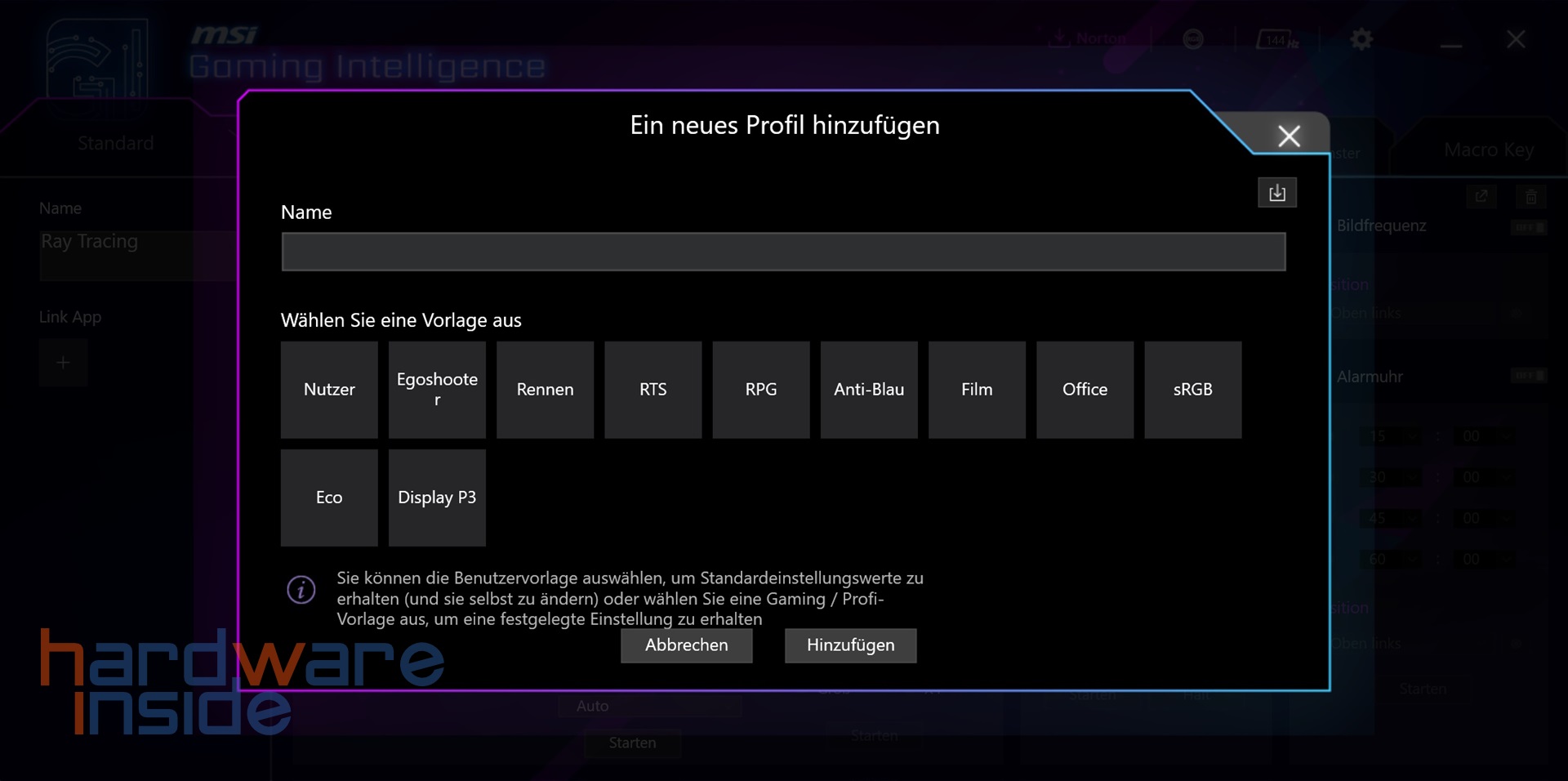Click the MSI Gaming Intelligence logo
1568x781 pixels.
[98, 60]
